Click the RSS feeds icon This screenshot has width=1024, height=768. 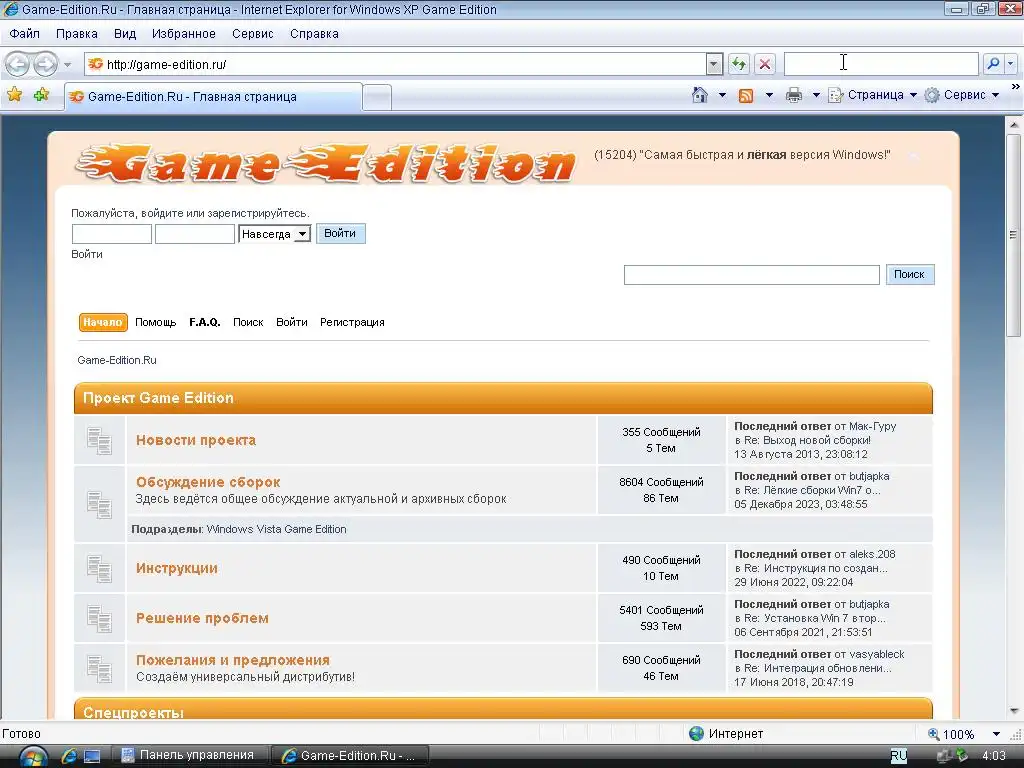[x=746, y=95]
